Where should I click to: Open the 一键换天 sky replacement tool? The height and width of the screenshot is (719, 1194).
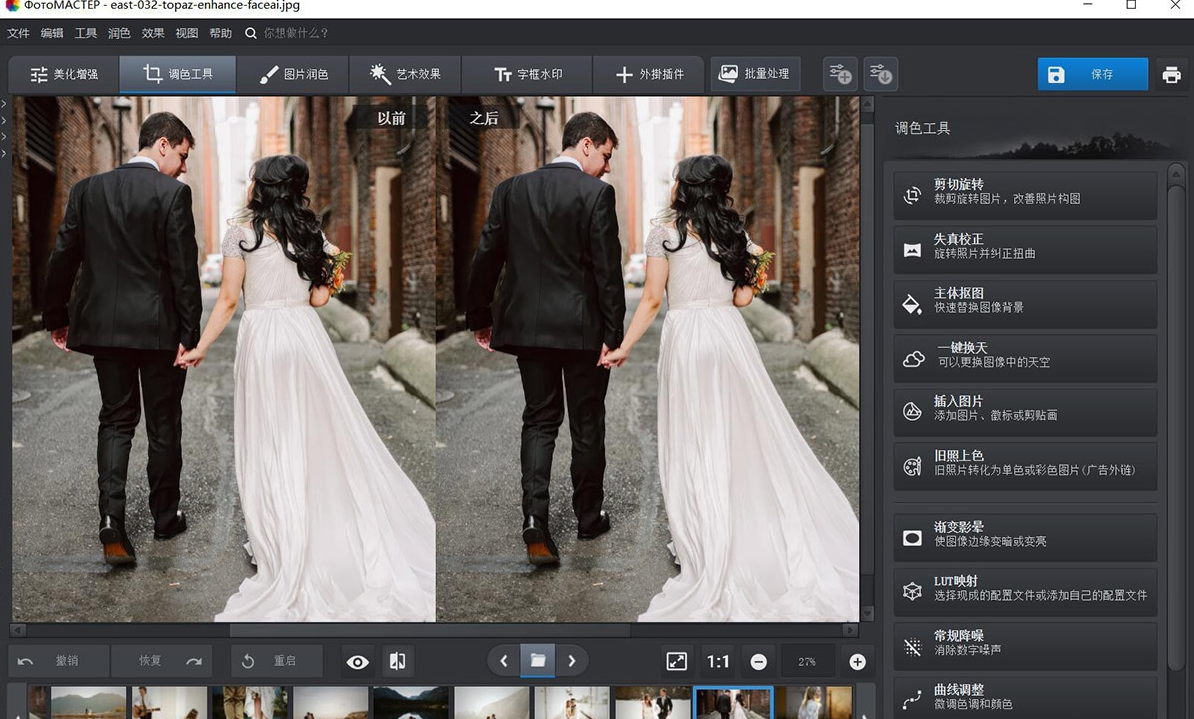pos(1025,358)
